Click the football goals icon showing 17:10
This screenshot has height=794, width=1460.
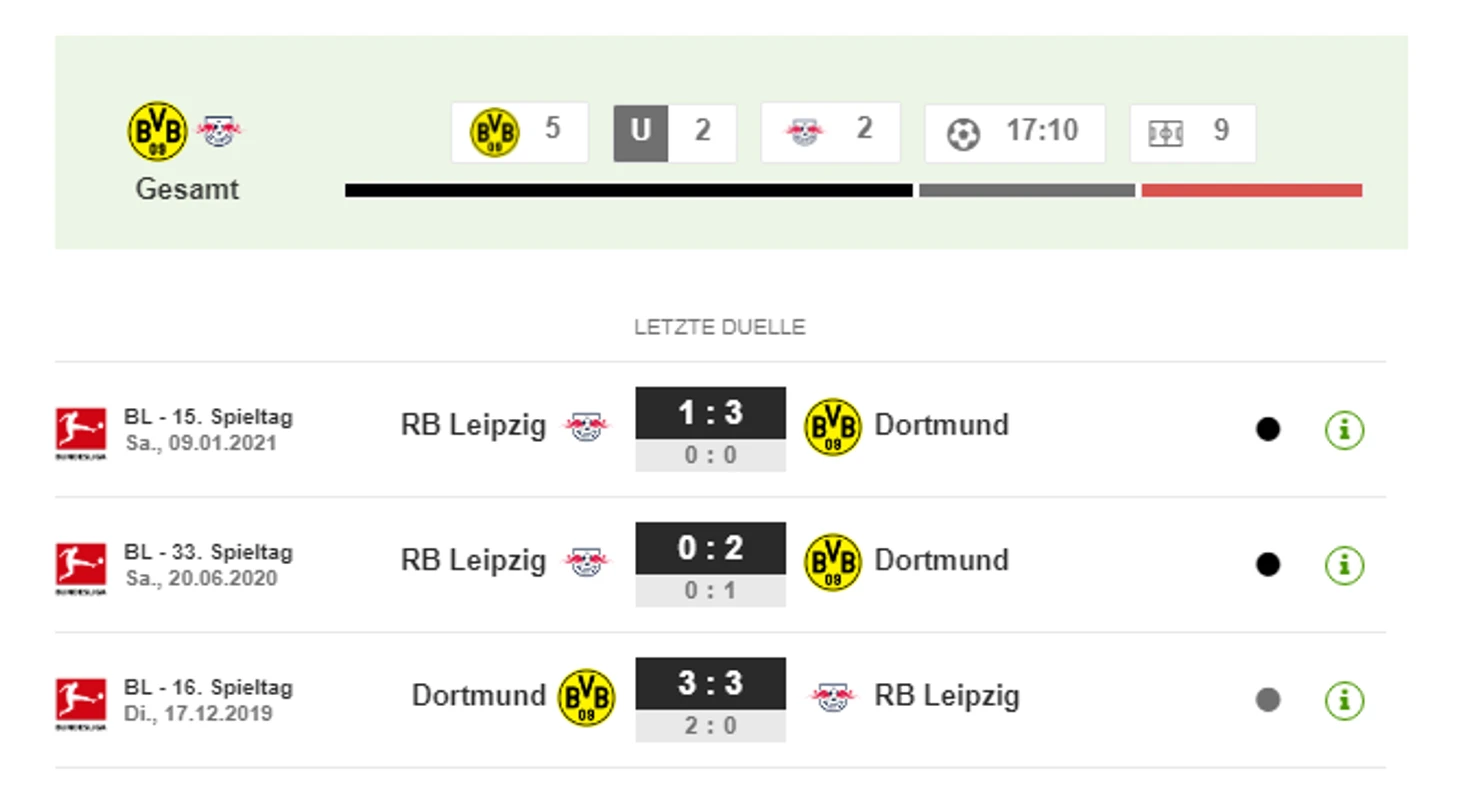pos(963,134)
